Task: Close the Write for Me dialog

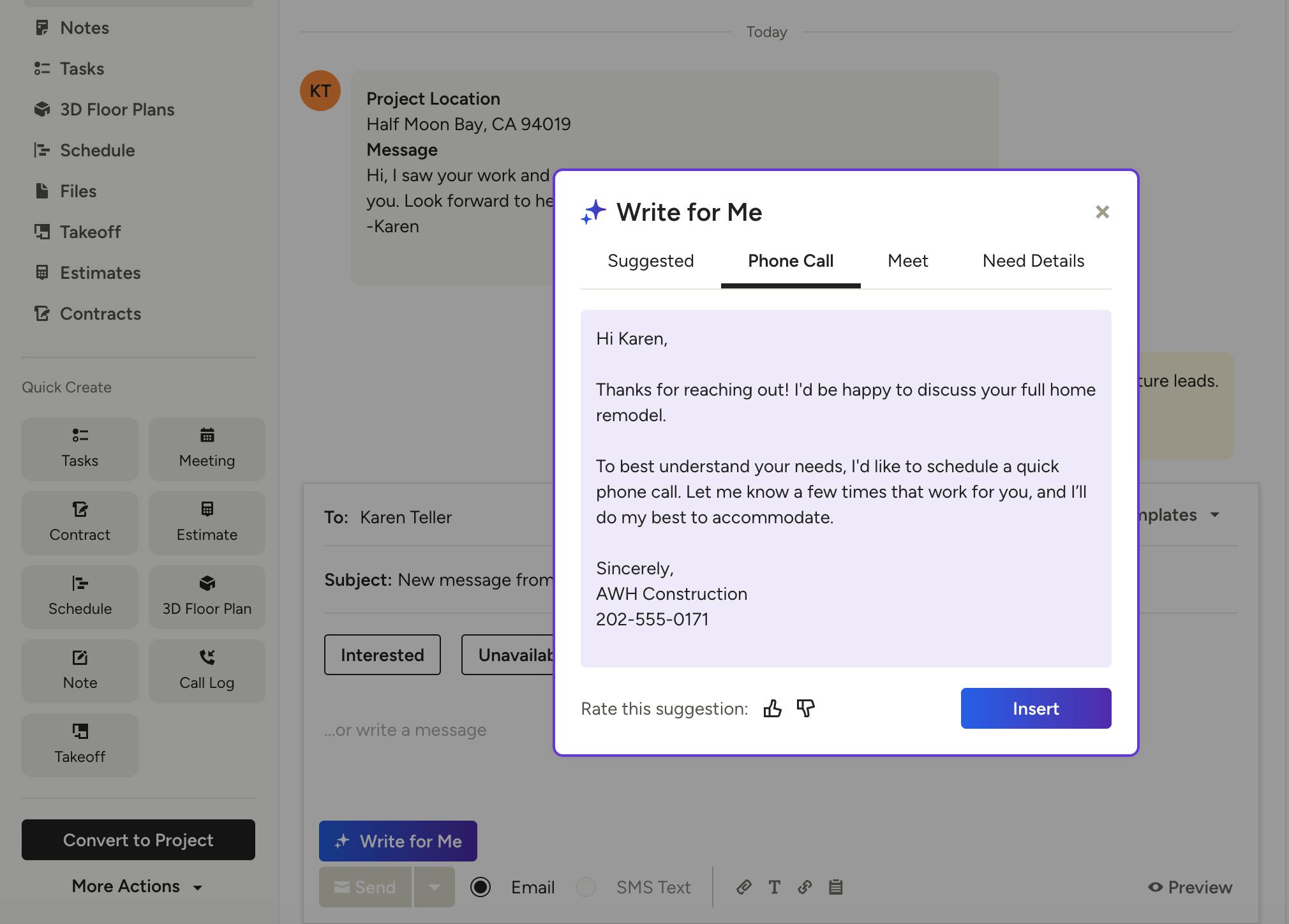Action: tap(1102, 212)
